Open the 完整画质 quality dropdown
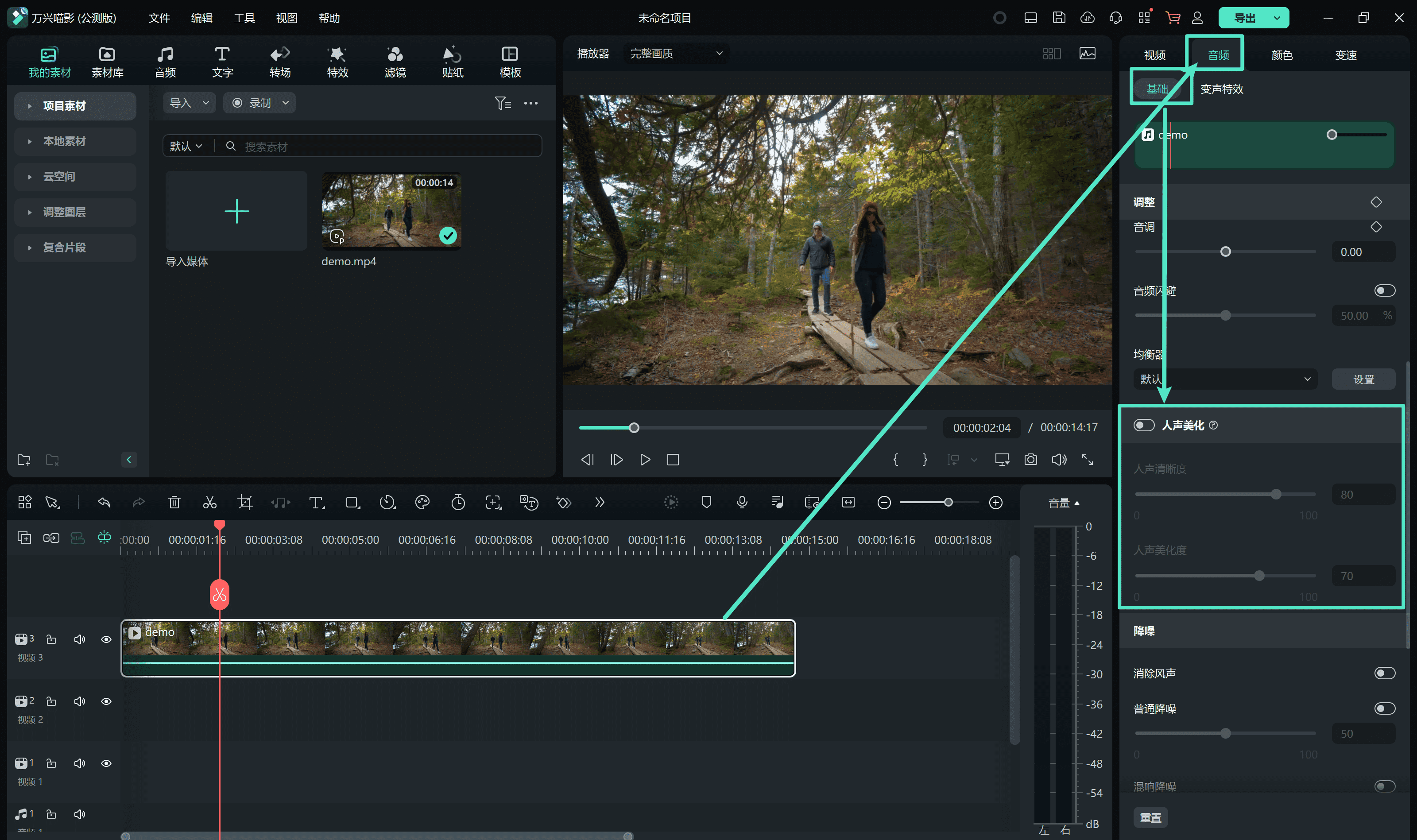Screen dimensions: 1417x840 pos(676,53)
